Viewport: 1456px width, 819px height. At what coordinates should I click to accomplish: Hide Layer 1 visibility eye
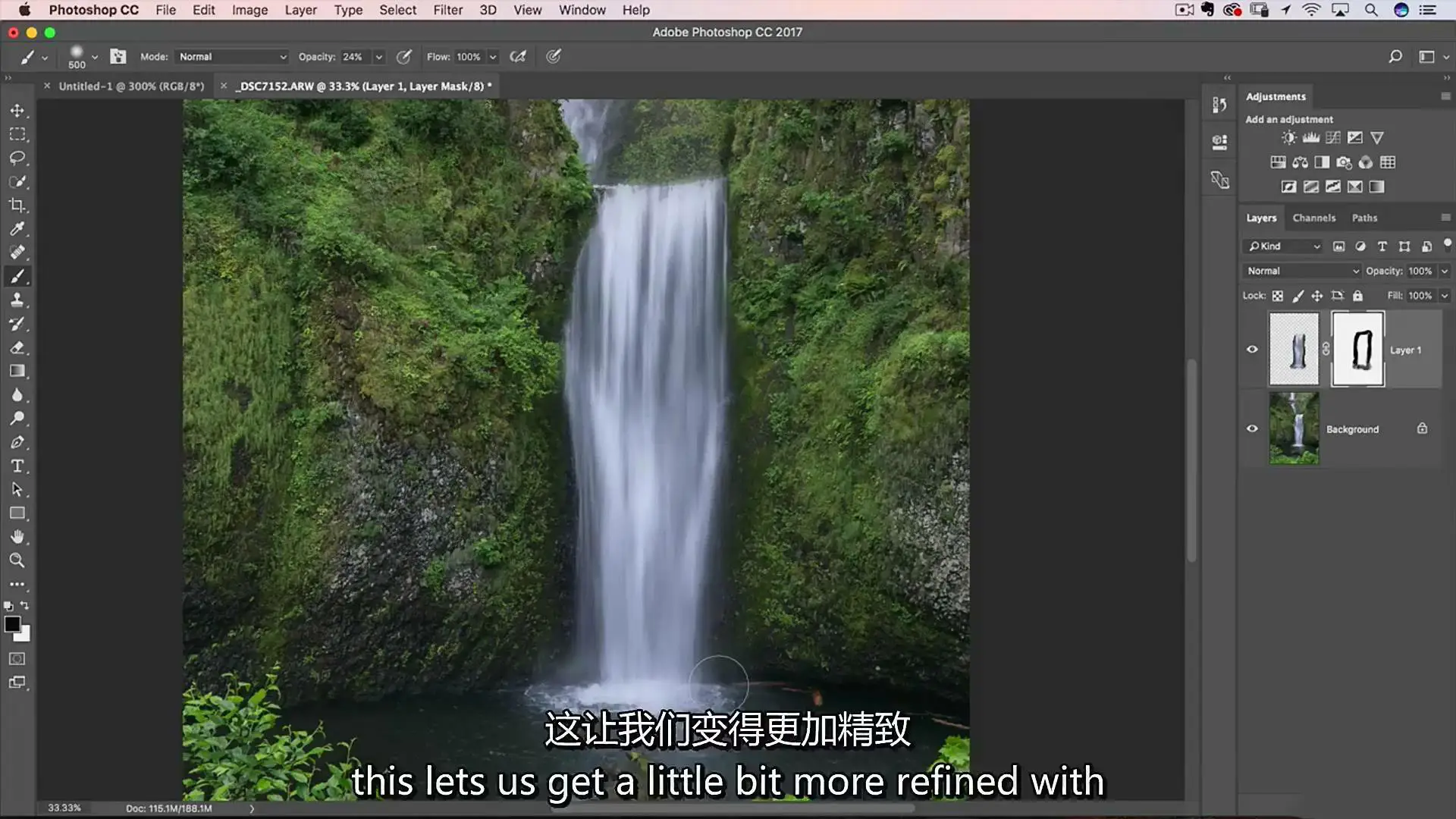click(x=1252, y=350)
